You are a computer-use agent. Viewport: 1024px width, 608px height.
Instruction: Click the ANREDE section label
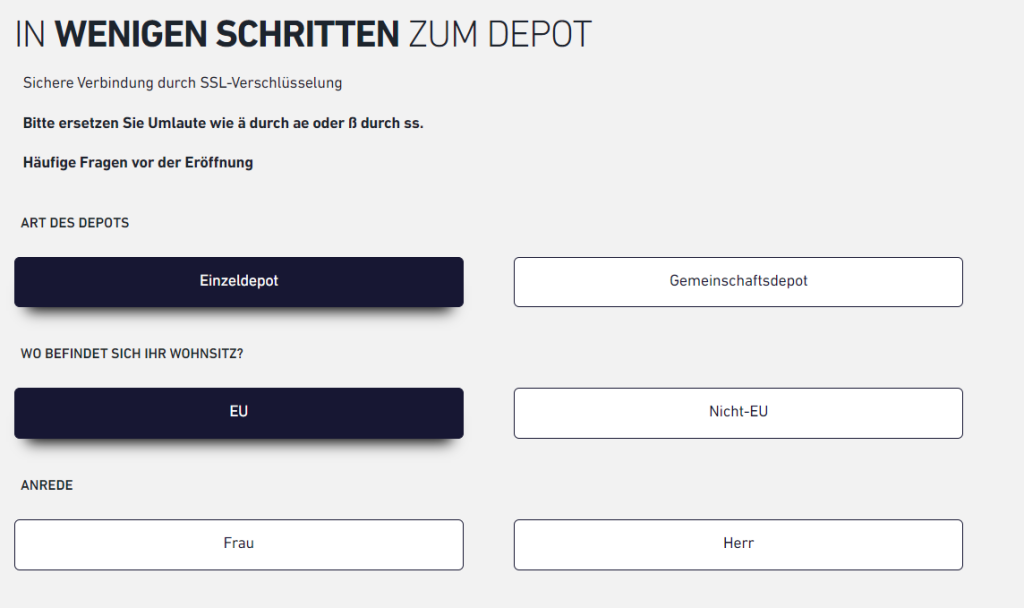(47, 486)
